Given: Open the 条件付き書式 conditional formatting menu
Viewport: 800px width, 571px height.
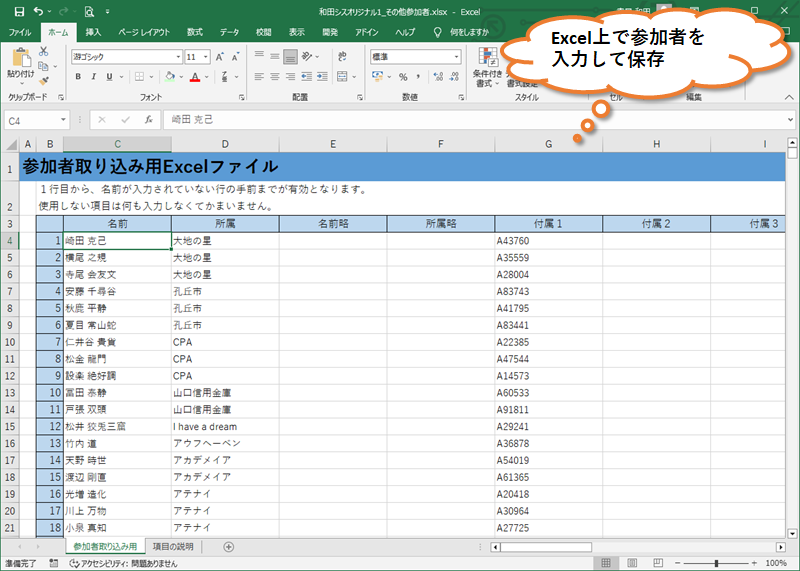Looking at the screenshot, I should pos(488,67).
